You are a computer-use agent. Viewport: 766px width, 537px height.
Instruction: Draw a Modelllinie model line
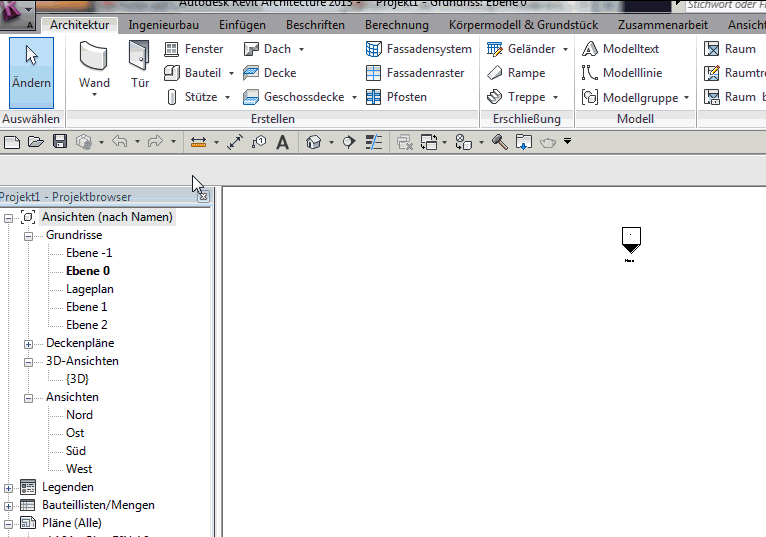tap(622, 73)
